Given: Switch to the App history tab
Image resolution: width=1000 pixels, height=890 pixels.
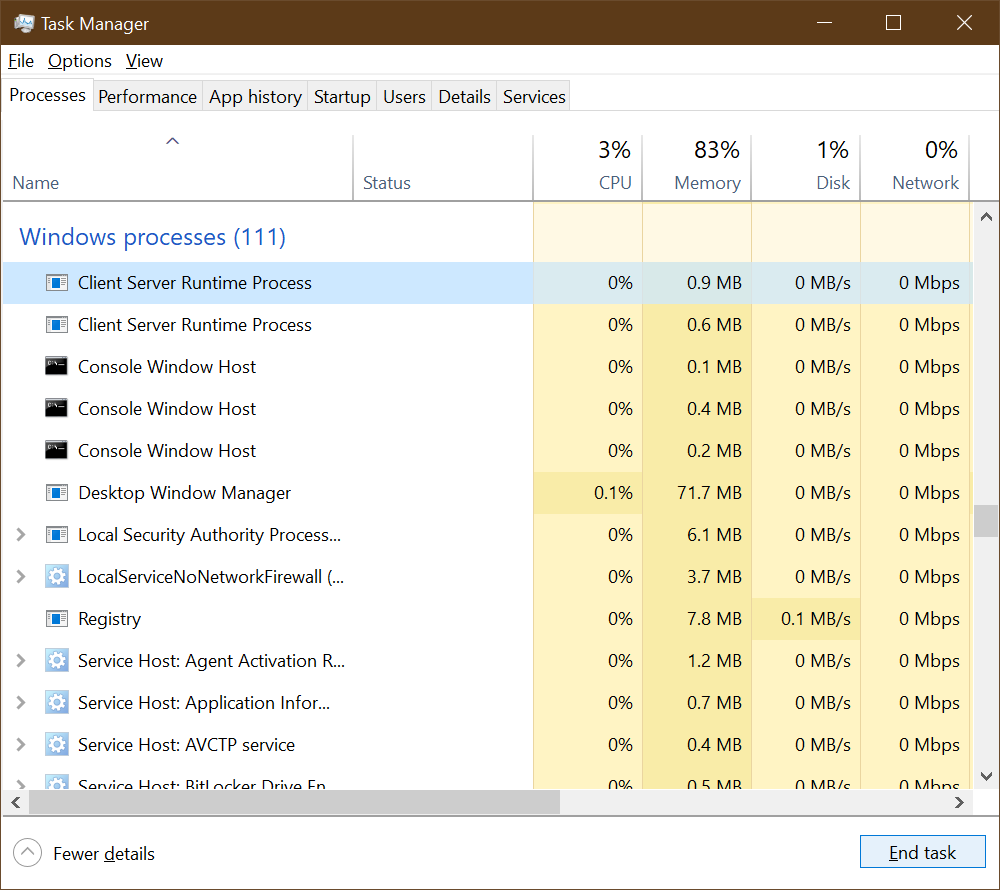Looking at the screenshot, I should [x=255, y=97].
